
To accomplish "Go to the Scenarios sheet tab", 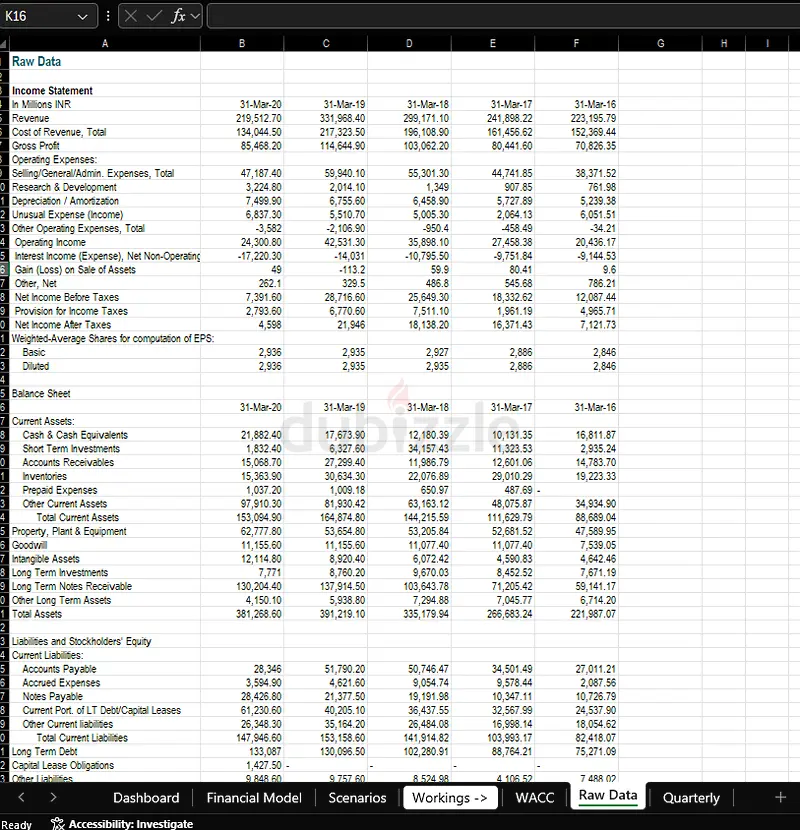I will click(357, 797).
